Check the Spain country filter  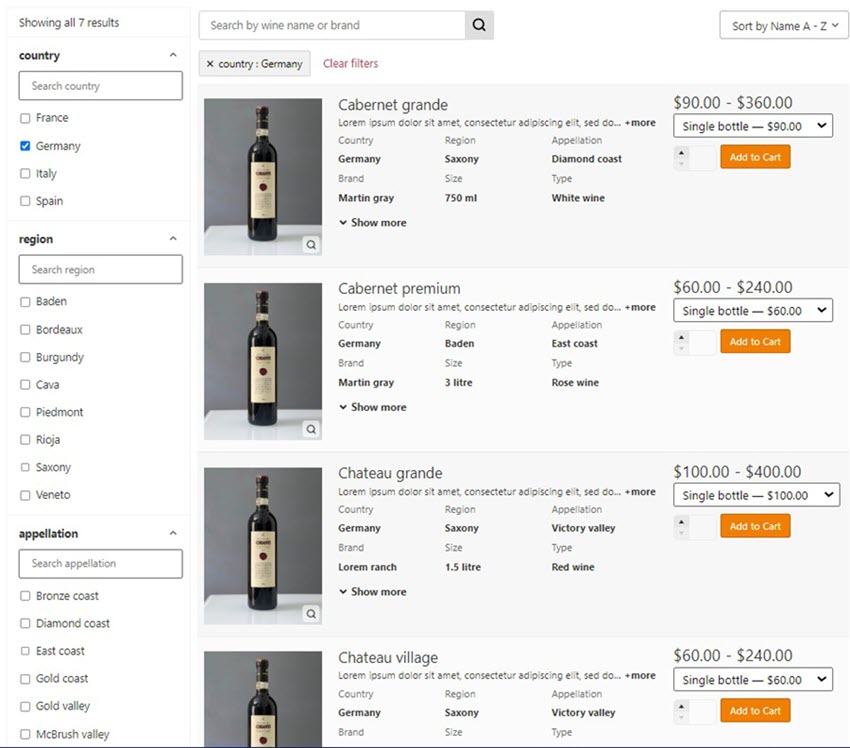pos(25,201)
